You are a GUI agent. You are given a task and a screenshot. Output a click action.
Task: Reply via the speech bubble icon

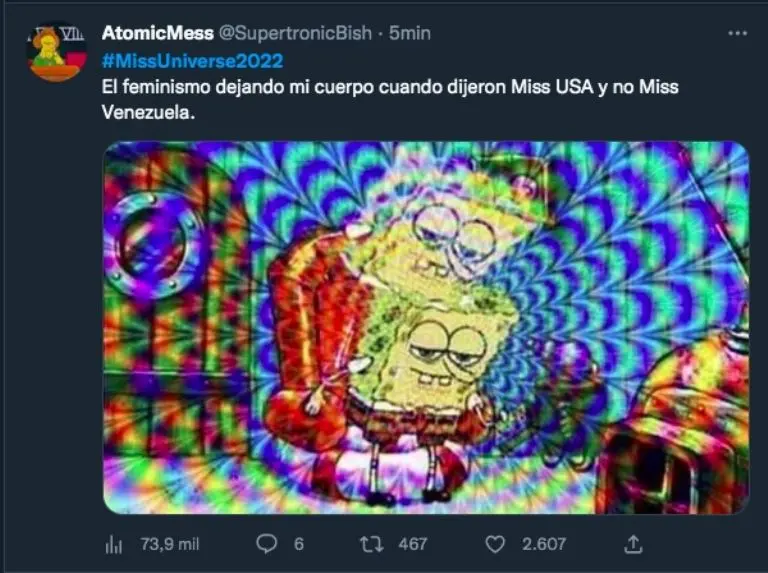tap(267, 544)
